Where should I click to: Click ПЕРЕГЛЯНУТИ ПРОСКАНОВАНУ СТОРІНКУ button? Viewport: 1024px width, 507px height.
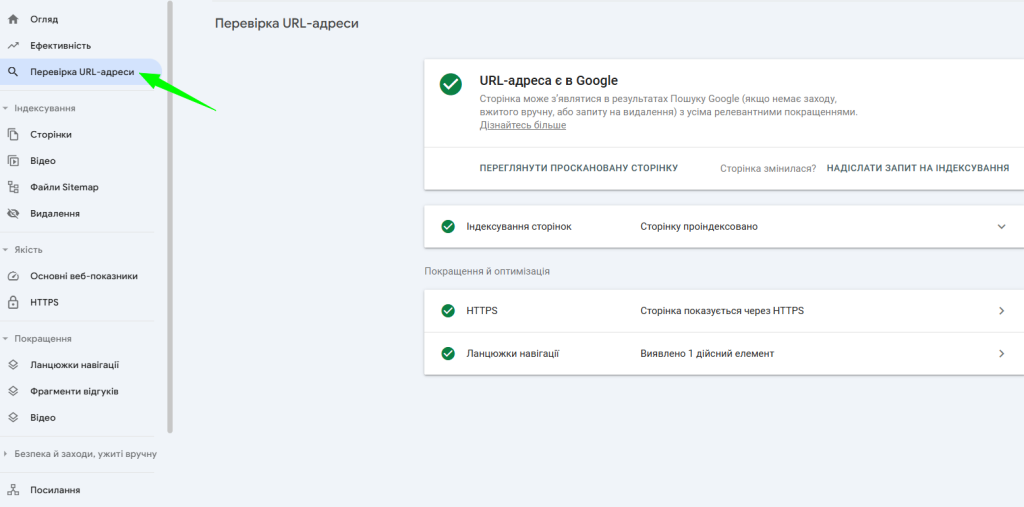point(579,168)
